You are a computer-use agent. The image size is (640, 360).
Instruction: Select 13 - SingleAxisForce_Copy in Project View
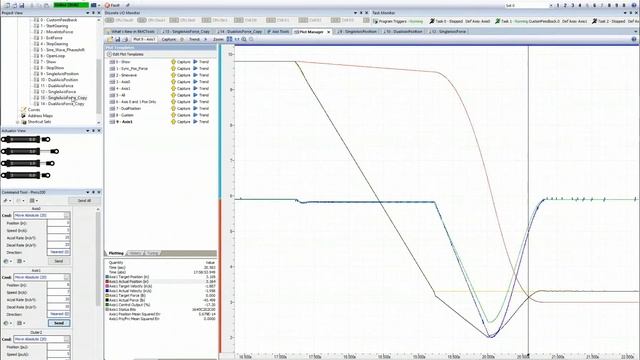pos(63,98)
